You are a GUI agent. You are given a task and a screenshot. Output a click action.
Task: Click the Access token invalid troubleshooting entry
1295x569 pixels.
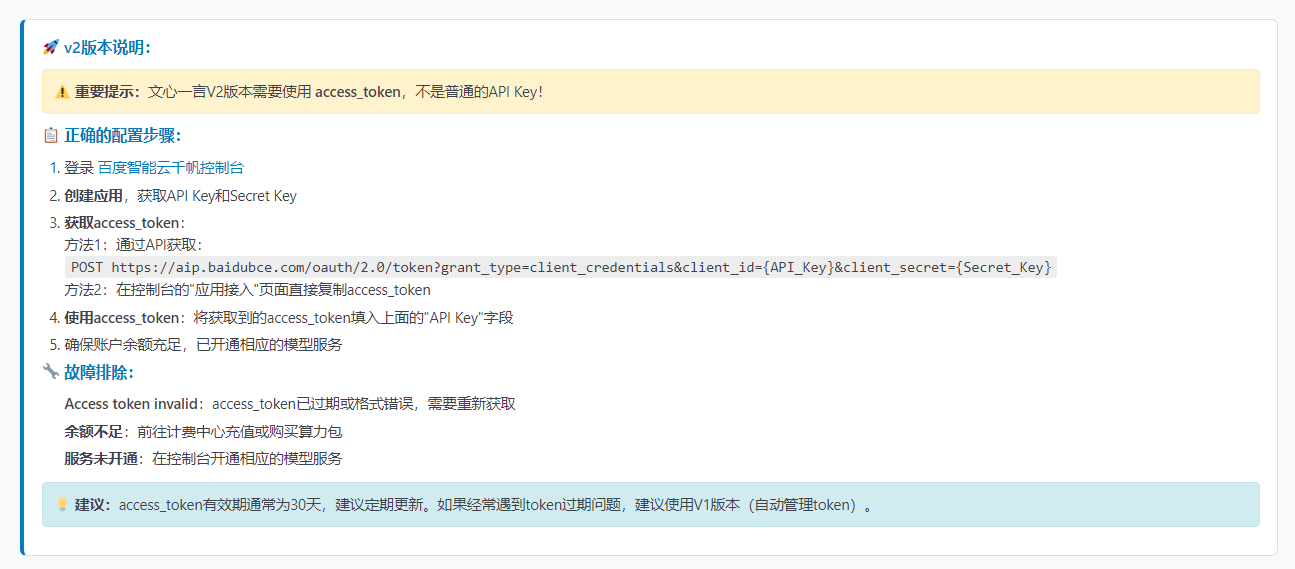(x=290, y=404)
